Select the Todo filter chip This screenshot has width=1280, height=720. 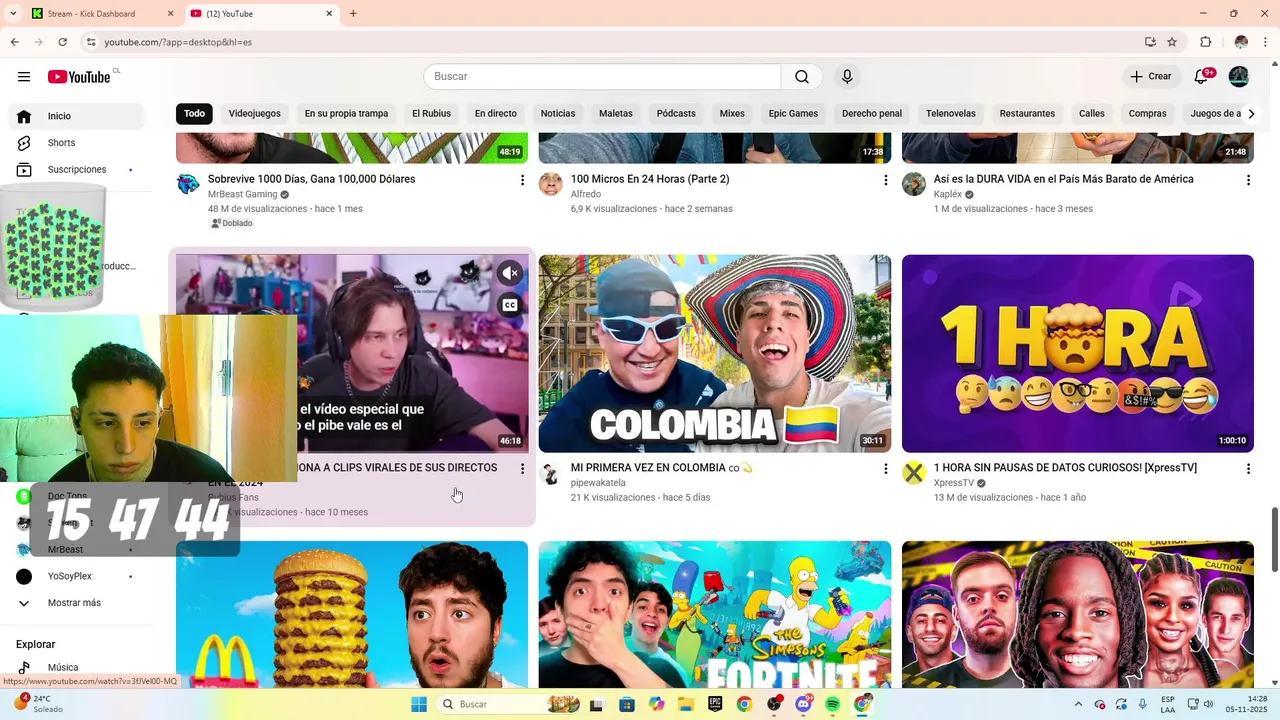tap(195, 113)
